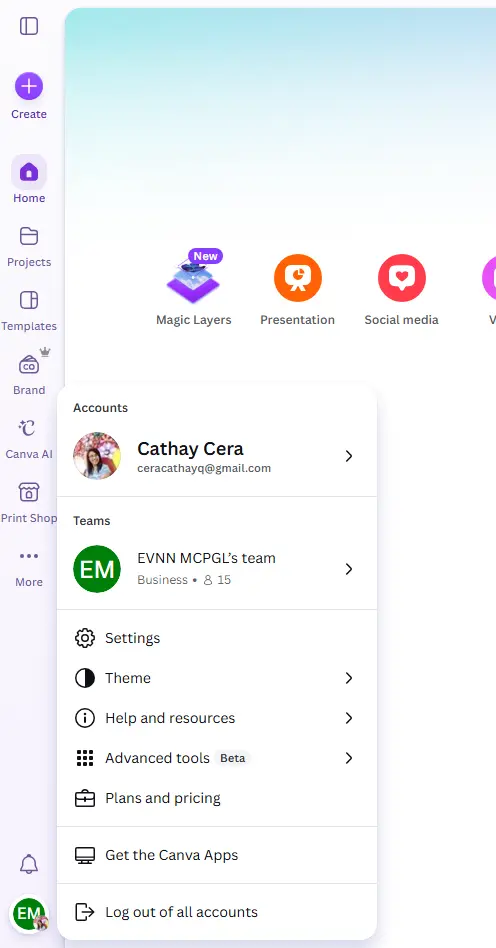The height and width of the screenshot is (948, 496).
Task: Expand Help and resources submenu arrow
Action: pyautogui.click(x=348, y=718)
